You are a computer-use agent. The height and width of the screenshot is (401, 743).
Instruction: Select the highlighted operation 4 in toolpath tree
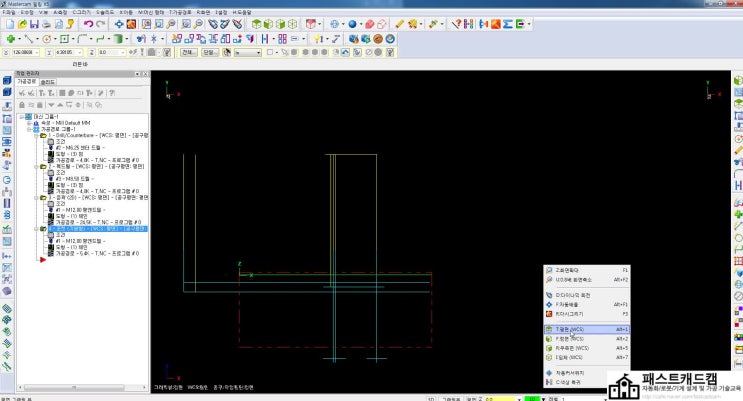click(x=98, y=228)
